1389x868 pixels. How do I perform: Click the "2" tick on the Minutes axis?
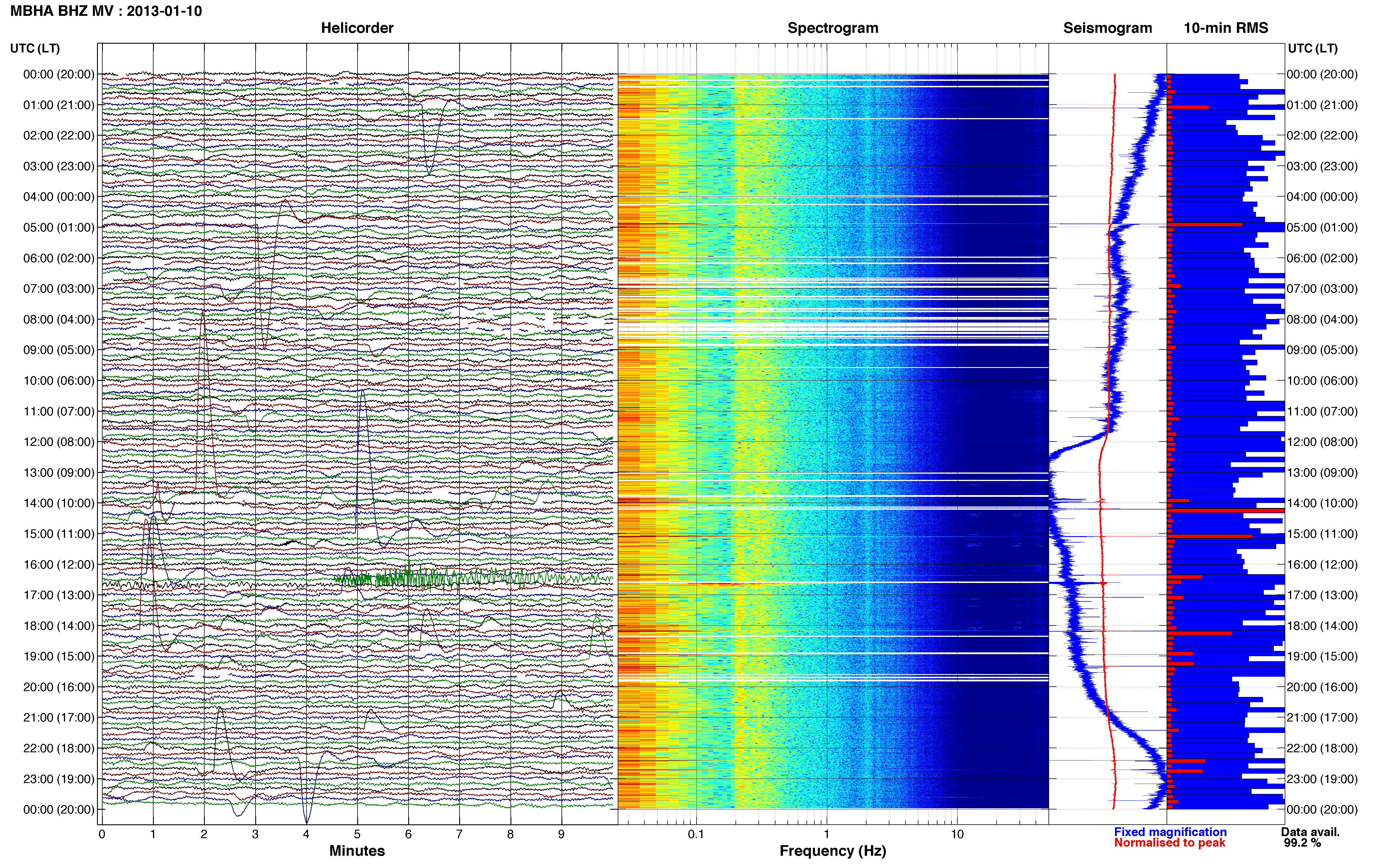click(x=204, y=834)
